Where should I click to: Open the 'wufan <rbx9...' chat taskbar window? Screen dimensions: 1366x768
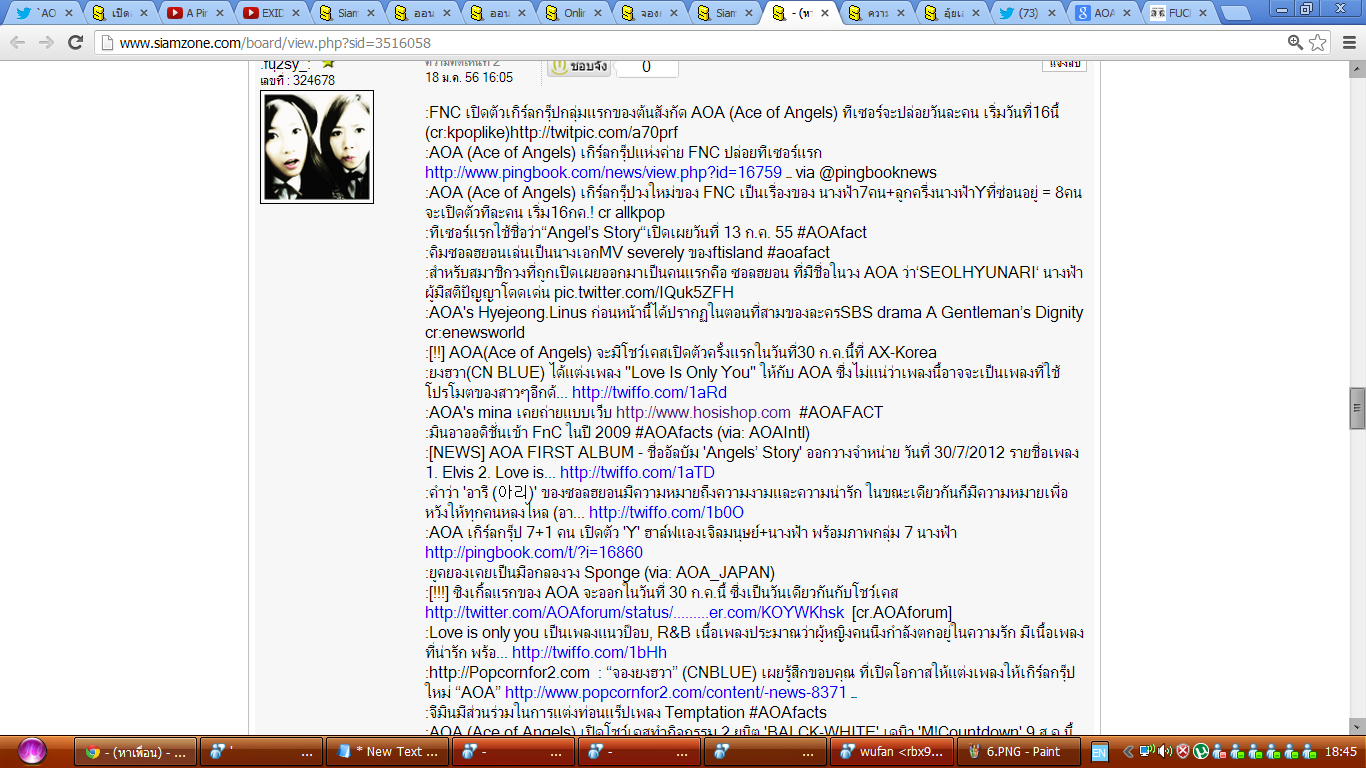point(891,752)
